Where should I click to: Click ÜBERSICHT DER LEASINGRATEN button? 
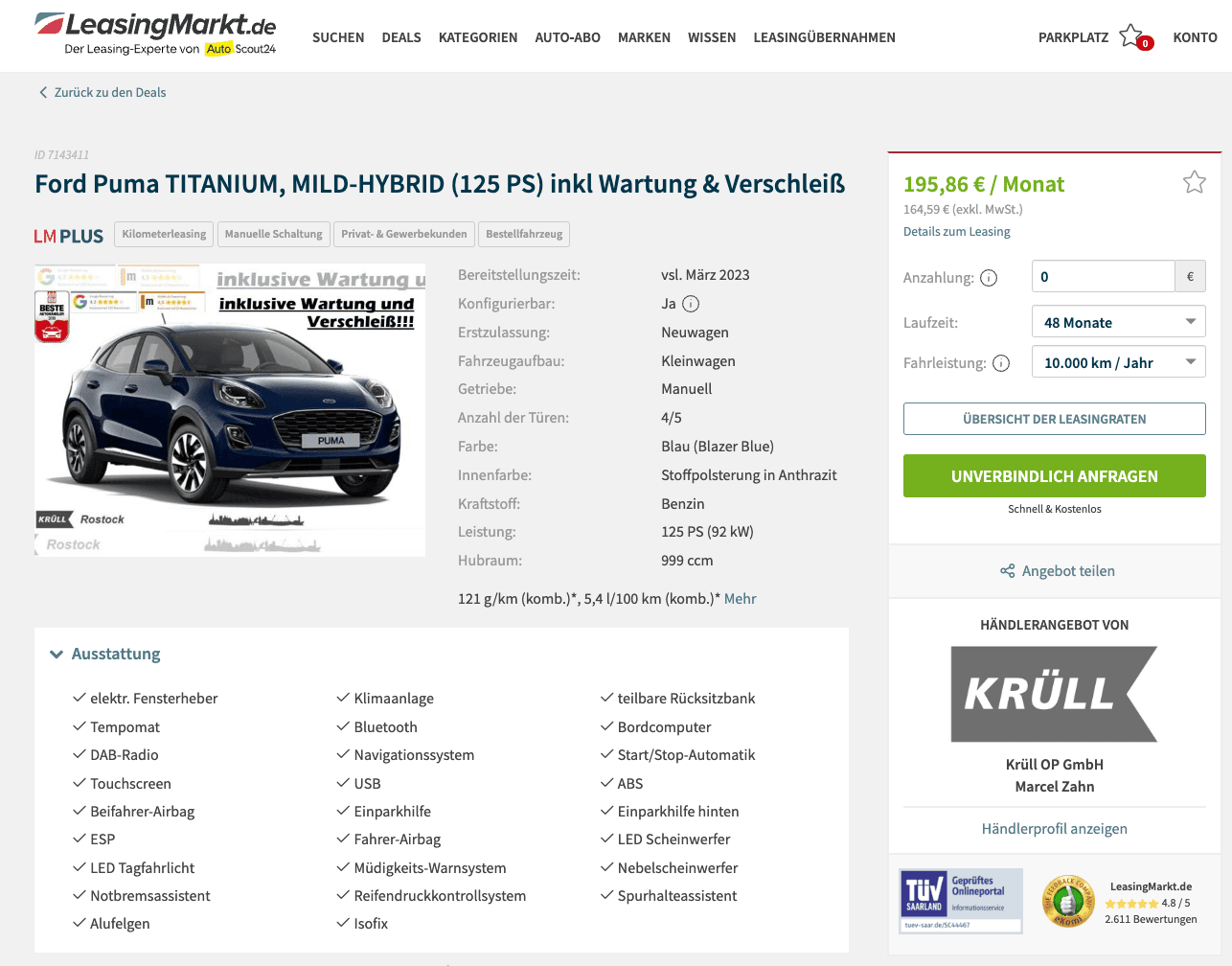[x=1054, y=419]
